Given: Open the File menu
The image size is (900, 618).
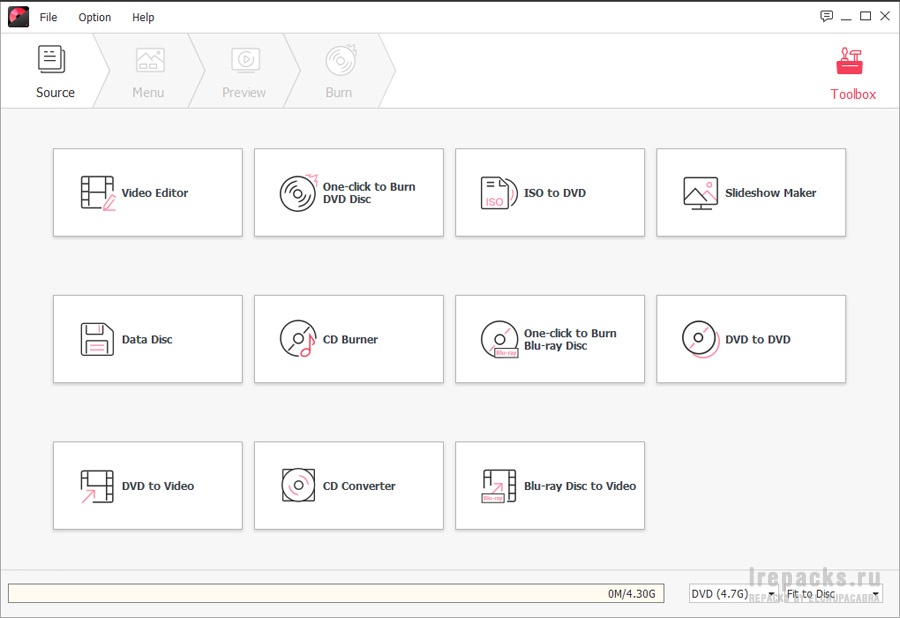Looking at the screenshot, I should coord(48,17).
